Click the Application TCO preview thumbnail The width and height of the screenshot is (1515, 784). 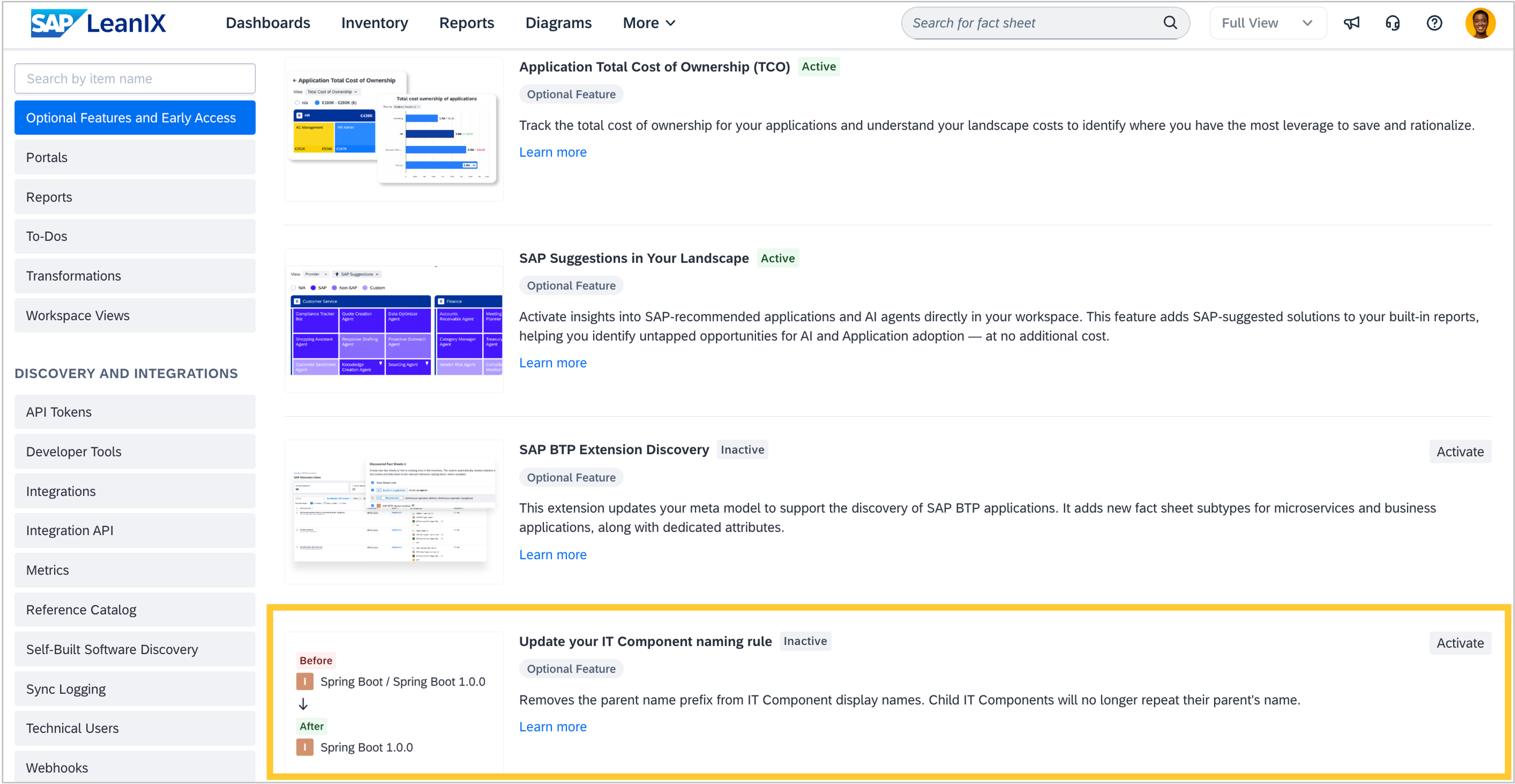(x=393, y=129)
